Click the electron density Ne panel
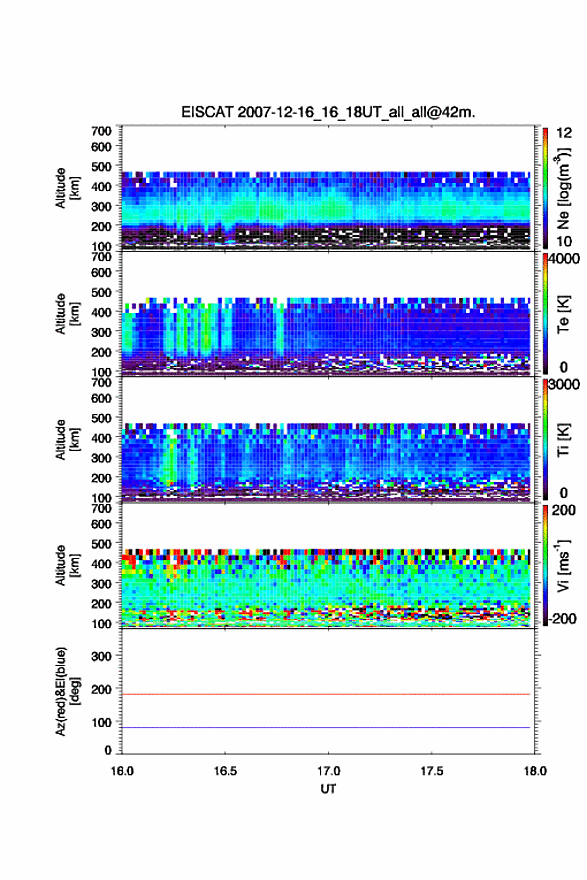Screen dimensions: 587x880 [x=328, y=188]
